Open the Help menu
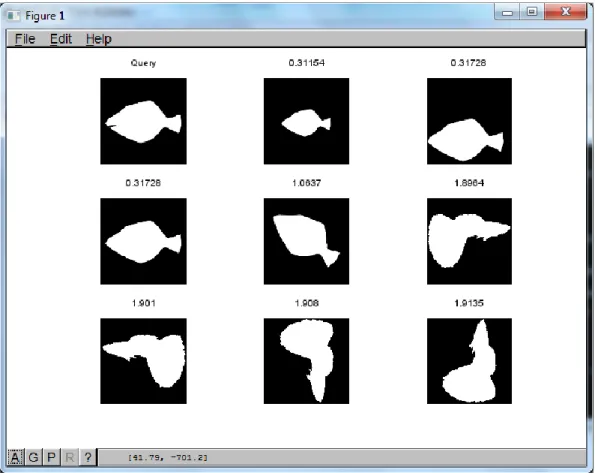 click(99, 39)
